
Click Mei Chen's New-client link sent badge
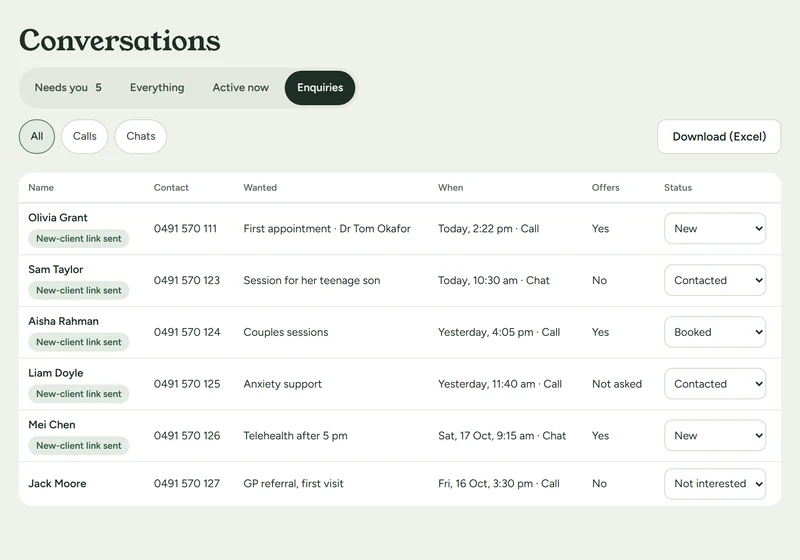coord(79,446)
